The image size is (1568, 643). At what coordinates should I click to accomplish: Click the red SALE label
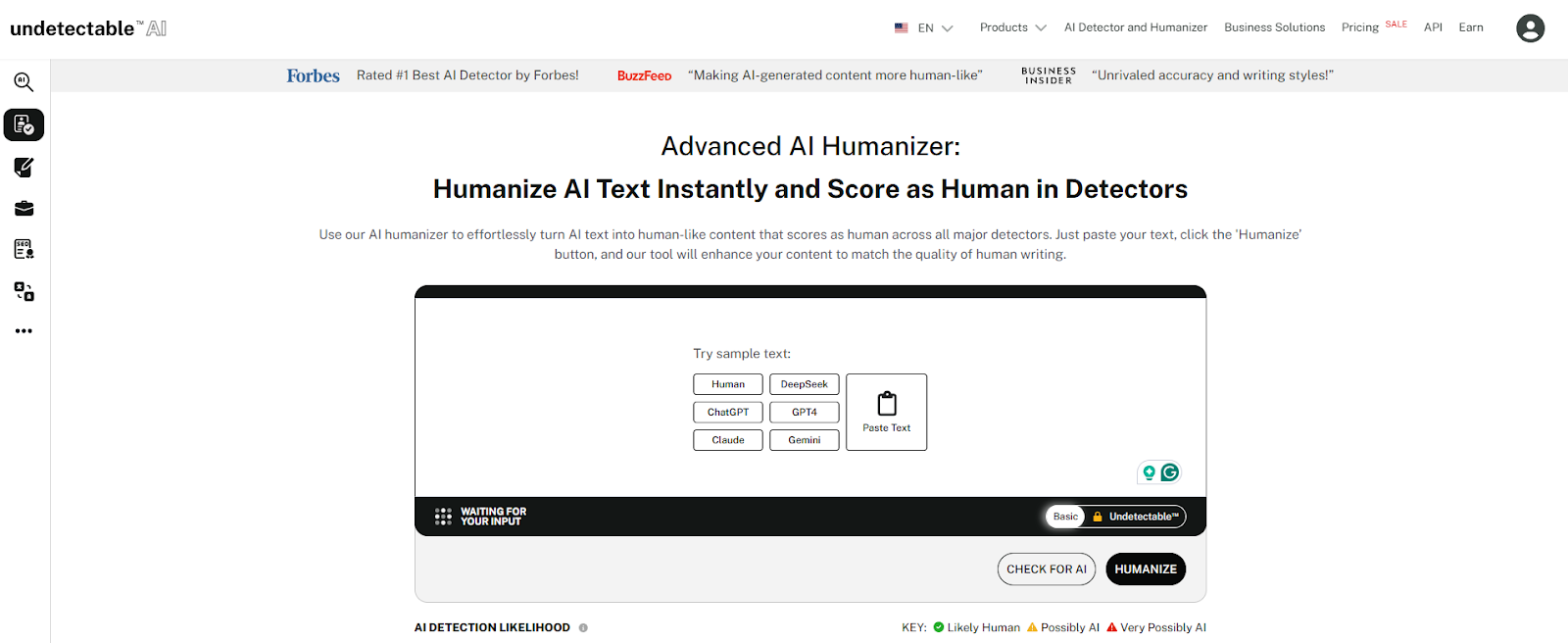click(x=1396, y=24)
